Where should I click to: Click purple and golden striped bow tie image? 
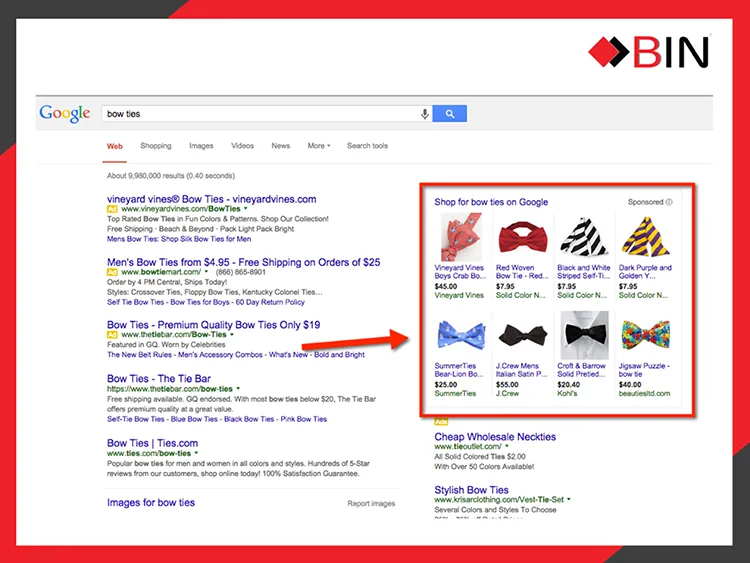645,237
